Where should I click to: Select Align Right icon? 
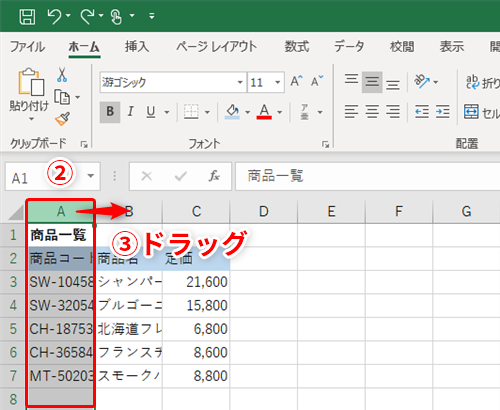point(393,112)
